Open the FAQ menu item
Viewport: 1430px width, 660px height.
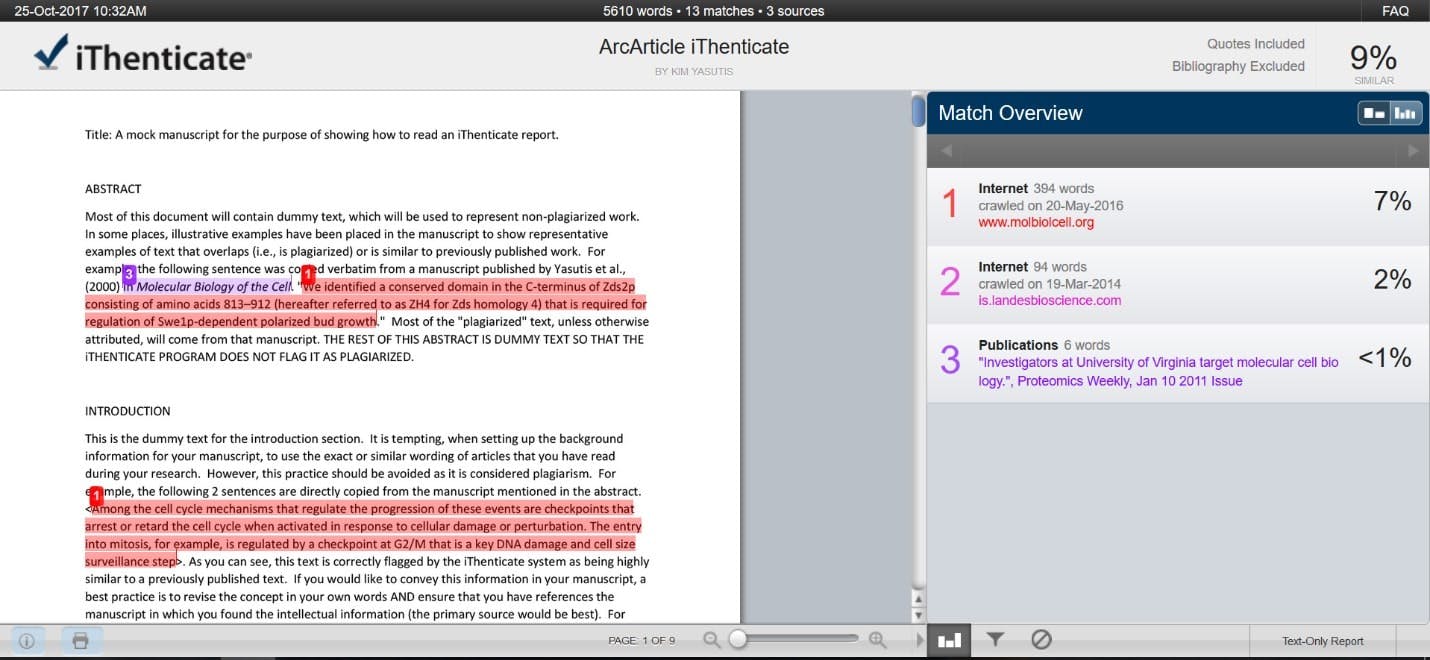(1395, 11)
